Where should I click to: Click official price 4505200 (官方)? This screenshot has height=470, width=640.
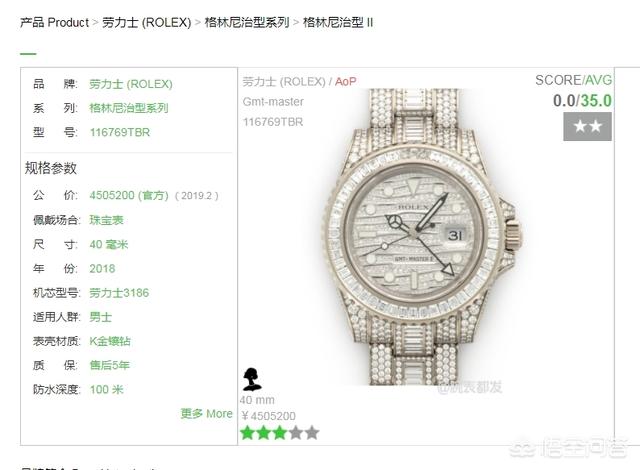pos(129,195)
